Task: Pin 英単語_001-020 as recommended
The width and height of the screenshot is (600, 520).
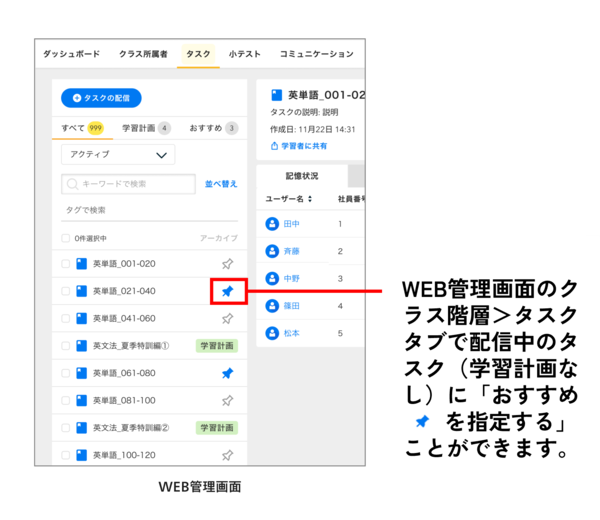Action: 227,264
